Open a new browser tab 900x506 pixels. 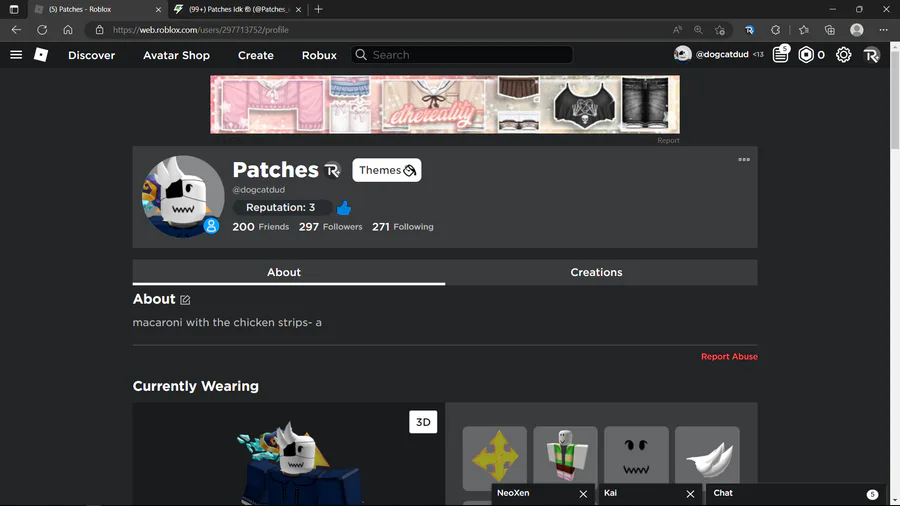319,9
